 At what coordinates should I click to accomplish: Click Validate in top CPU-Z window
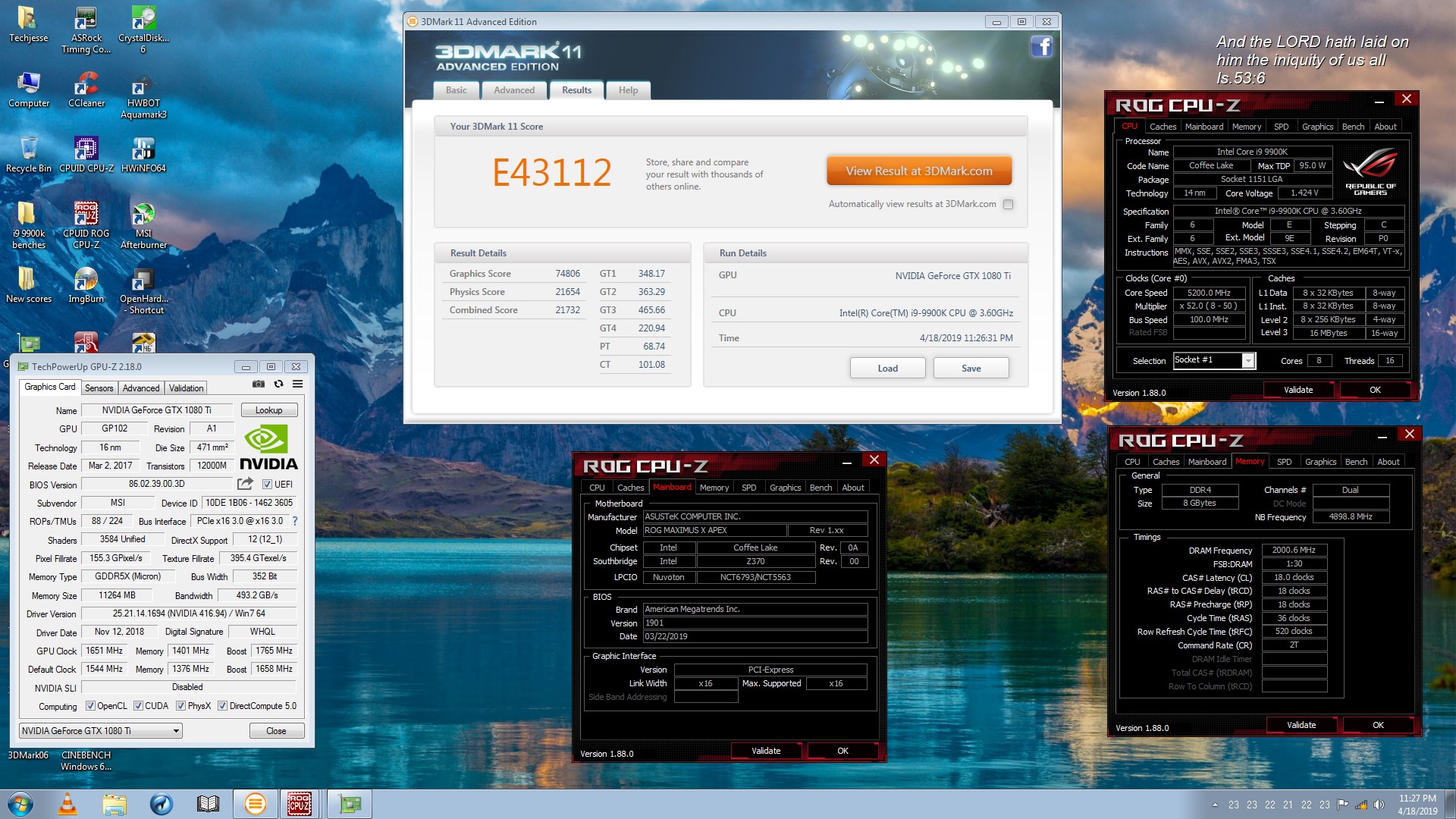coord(1298,390)
